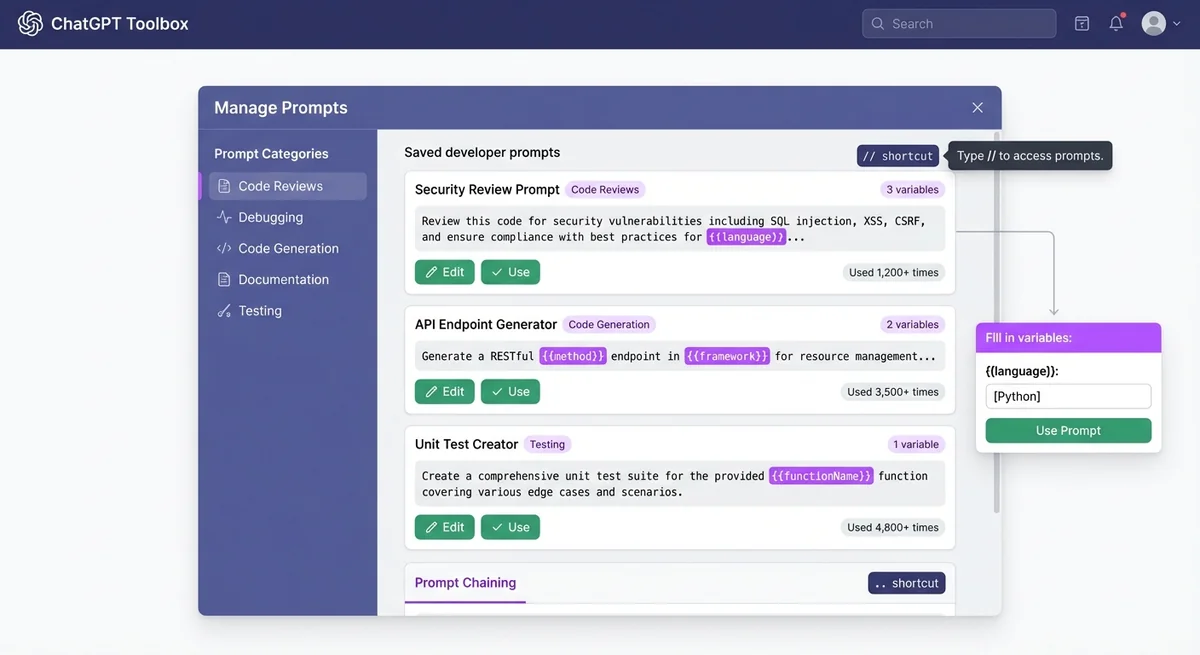This screenshot has height=655, width=1200.
Task: Click the Testing category icon
Action: tap(224, 310)
